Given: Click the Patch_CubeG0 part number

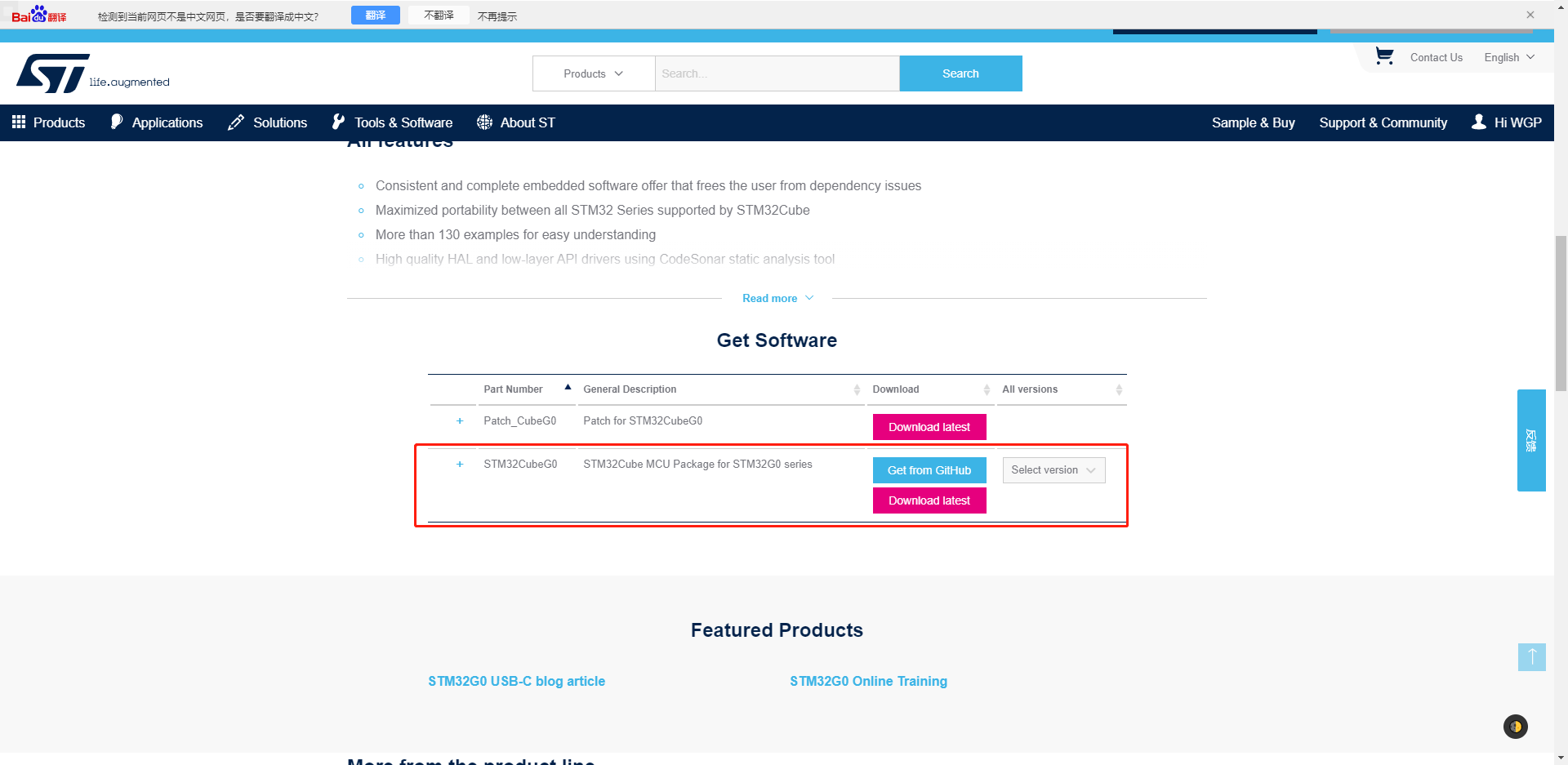Looking at the screenshot, I should pyautogui.click(x=519, y=420).
